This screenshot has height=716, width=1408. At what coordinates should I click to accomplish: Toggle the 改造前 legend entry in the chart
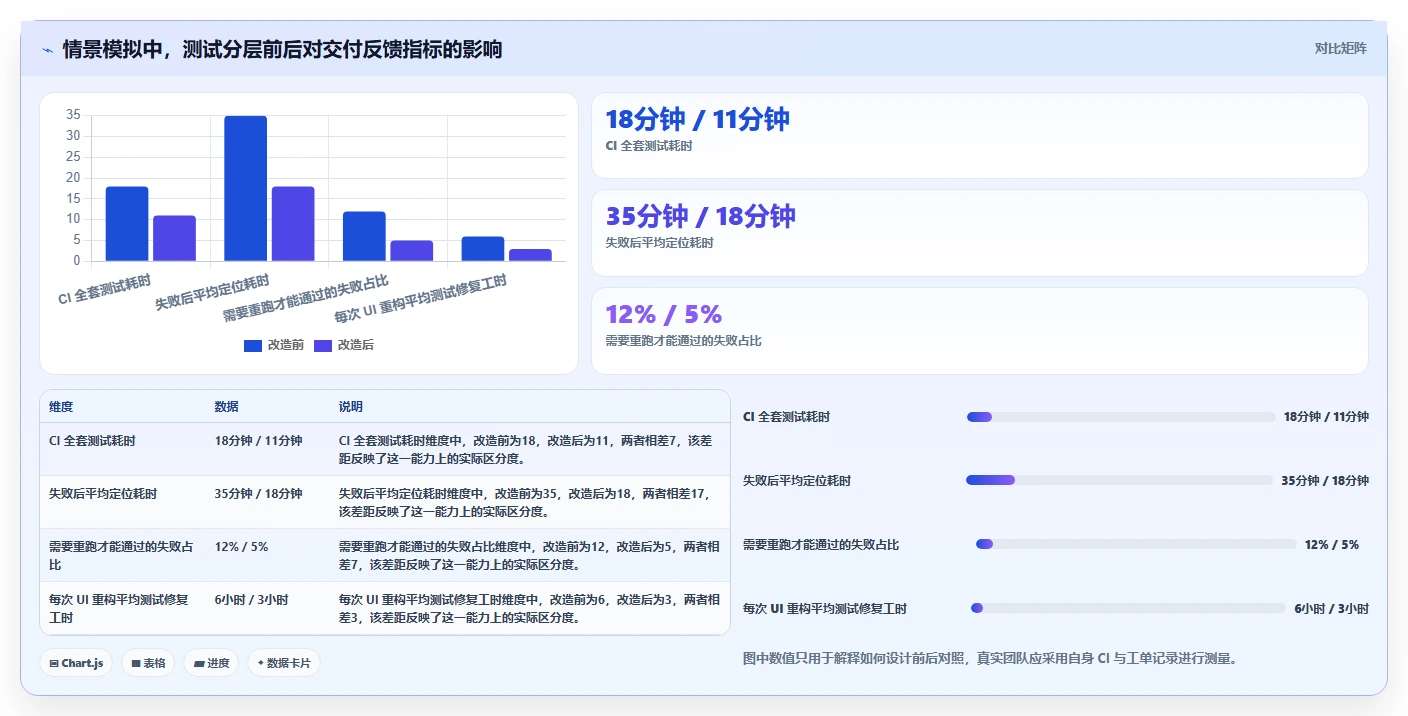coord(274,345)
